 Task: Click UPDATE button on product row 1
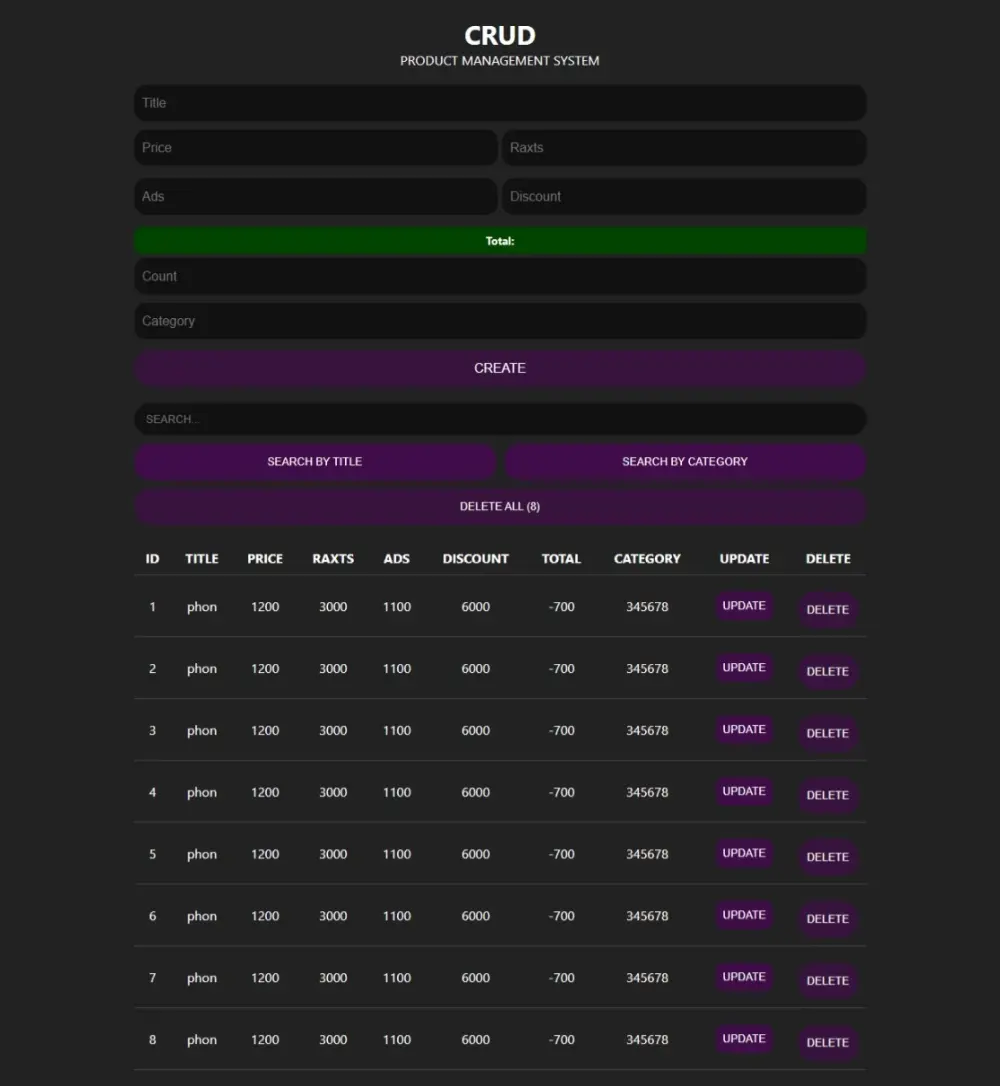pos(744,606)
